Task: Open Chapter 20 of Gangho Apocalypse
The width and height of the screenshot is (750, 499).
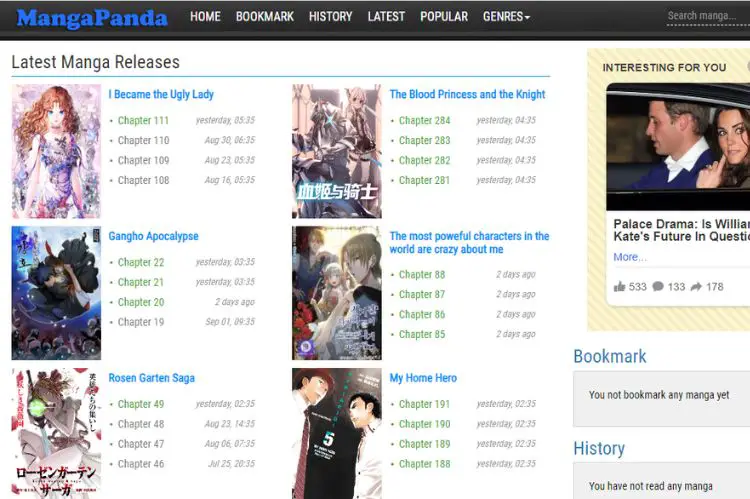Action: pyautogui.click(x=141, y=302)
